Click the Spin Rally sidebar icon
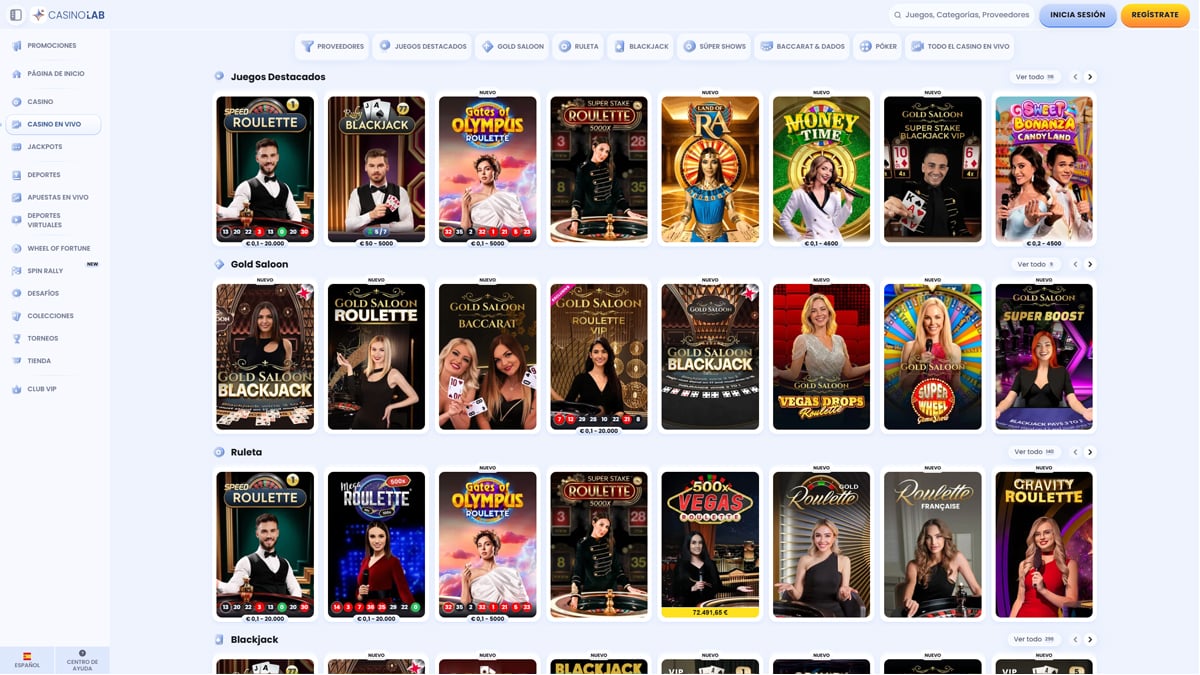The width and height of the screenshot is (1200, 675). pos(17,271)
